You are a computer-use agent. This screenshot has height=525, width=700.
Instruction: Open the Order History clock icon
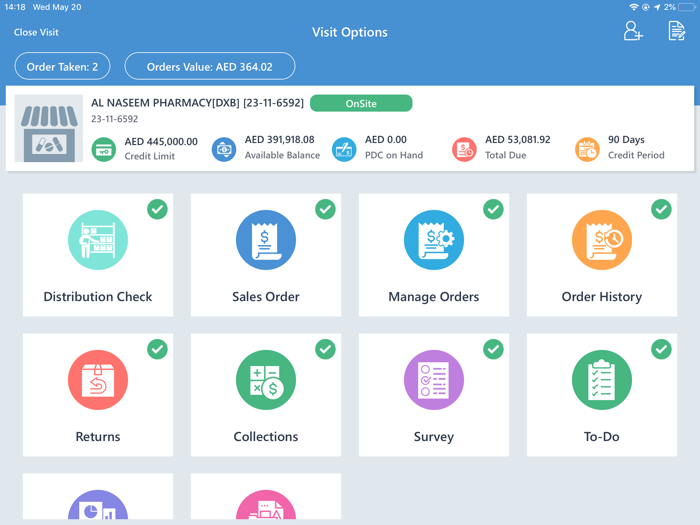pyautogui.click(x=602, y=240)
